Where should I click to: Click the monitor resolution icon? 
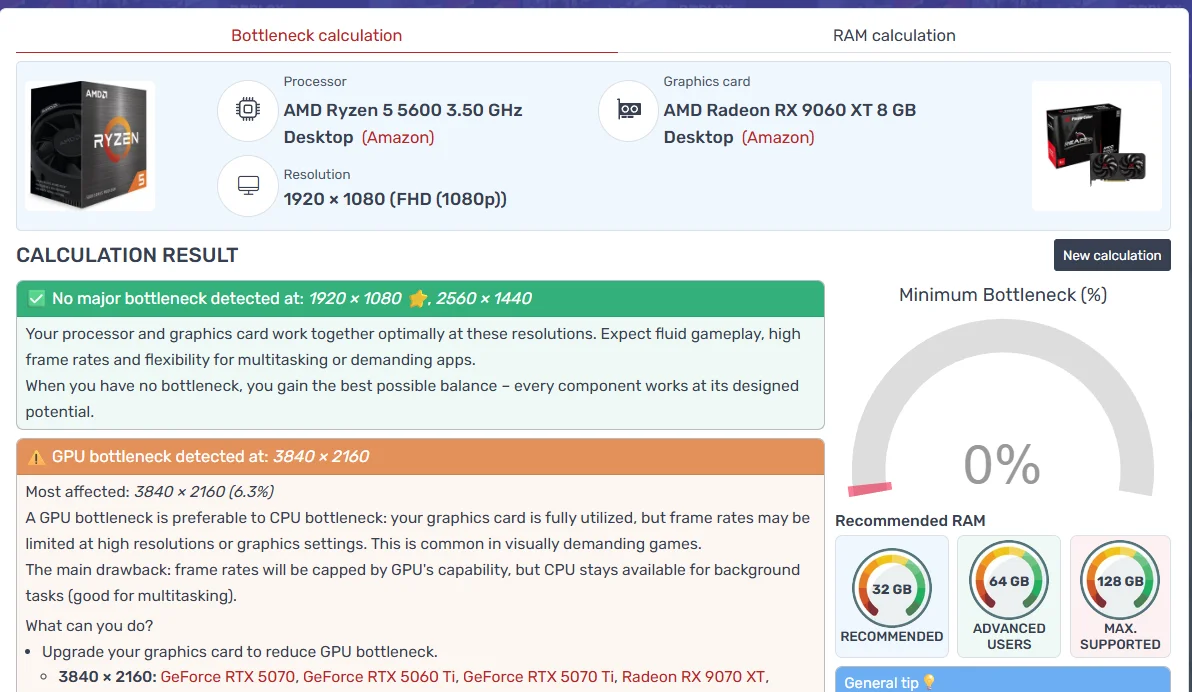pyautogui.click(x=248, y=186)
